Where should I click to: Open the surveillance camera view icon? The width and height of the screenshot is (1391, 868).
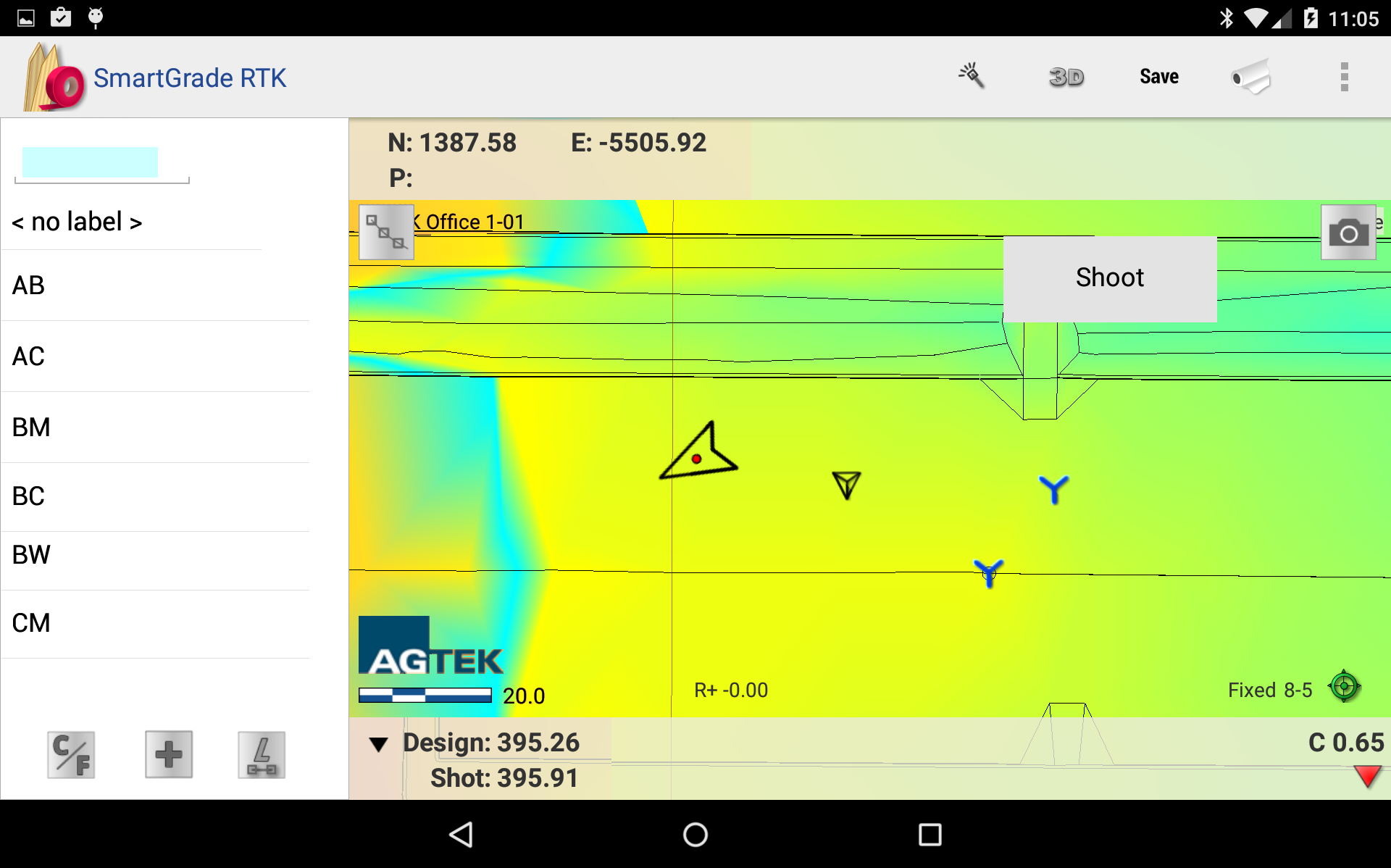[1252, 77]
